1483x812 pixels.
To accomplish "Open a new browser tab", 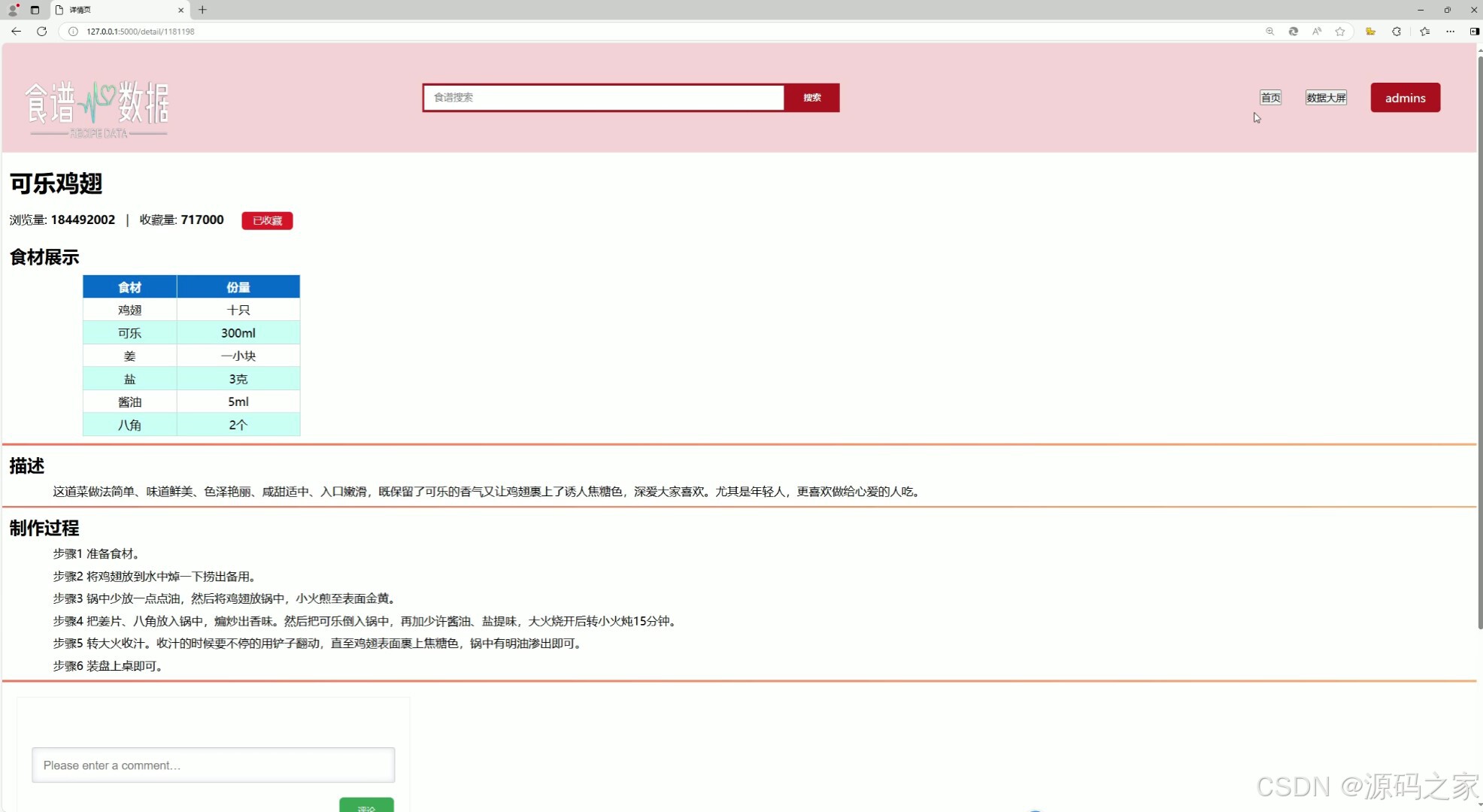I will pos(202,10).
